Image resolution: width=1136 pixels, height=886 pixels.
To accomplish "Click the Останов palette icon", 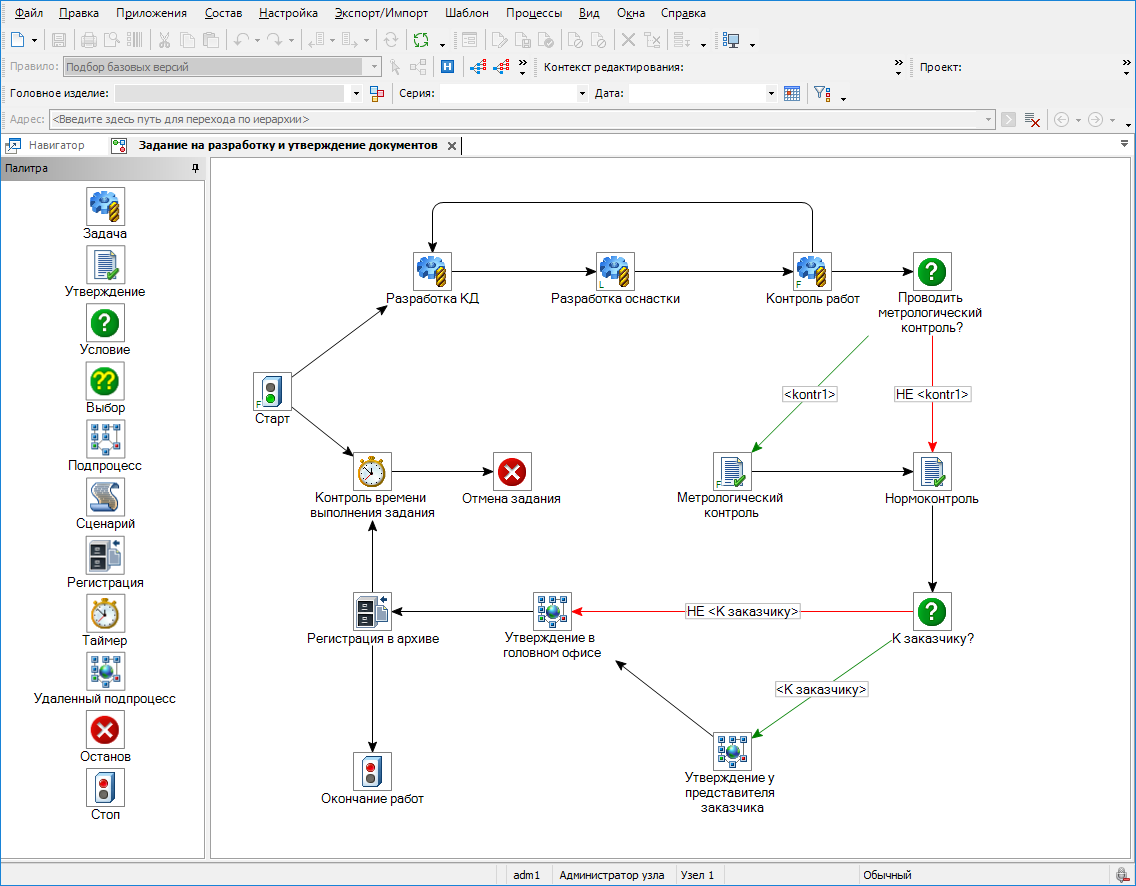I will pyautogui.click(x=105, y=729).
